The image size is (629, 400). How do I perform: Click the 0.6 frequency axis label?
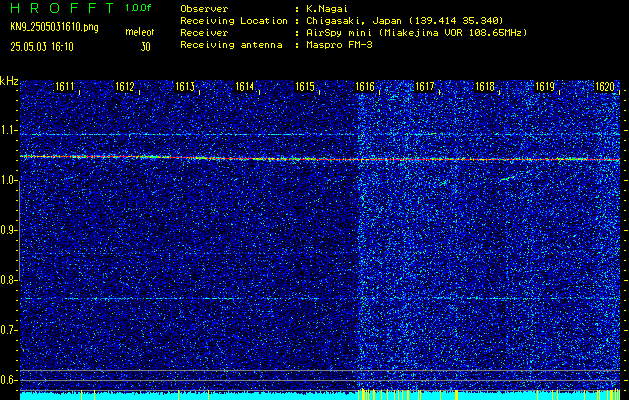point(8,380)
